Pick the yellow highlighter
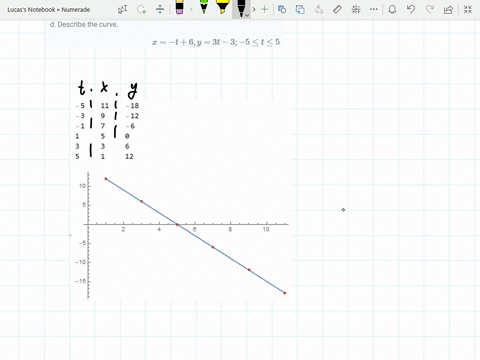The width and height of the screenshot is (480, 360). 222,7
